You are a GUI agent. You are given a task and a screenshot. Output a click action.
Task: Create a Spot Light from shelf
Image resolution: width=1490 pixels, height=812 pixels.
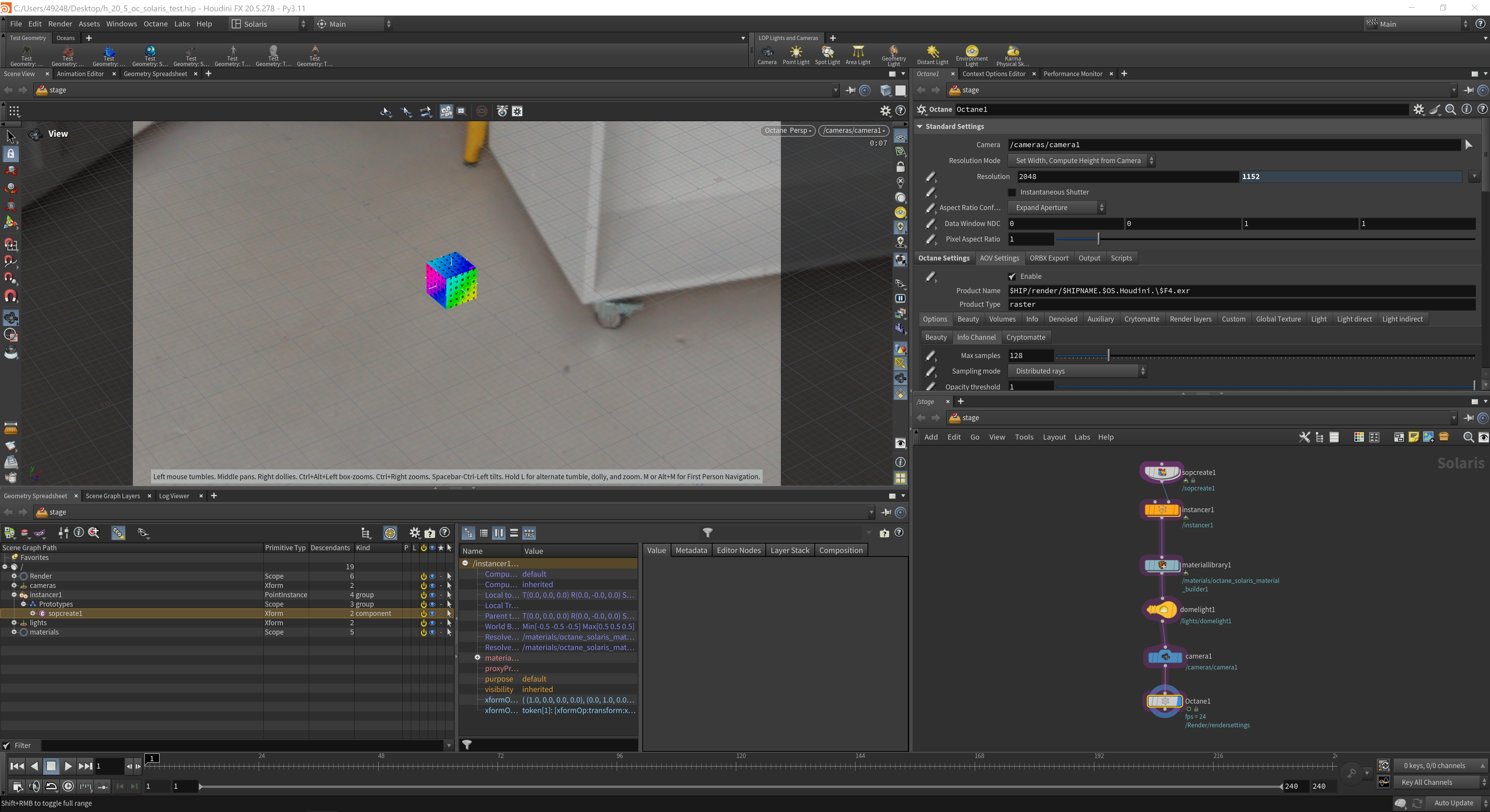tap(827, 55)
